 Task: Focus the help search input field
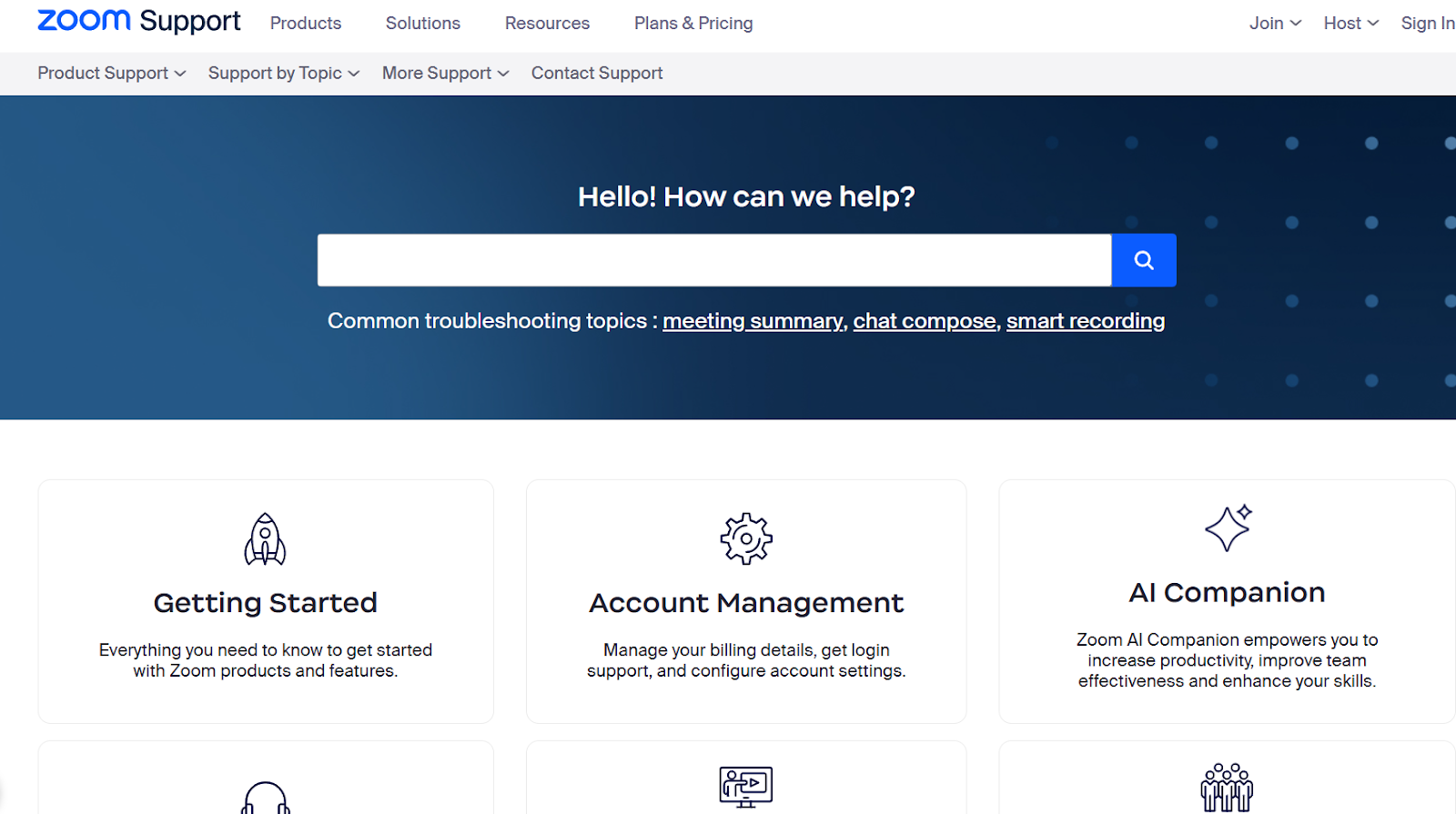pos(714,260)
